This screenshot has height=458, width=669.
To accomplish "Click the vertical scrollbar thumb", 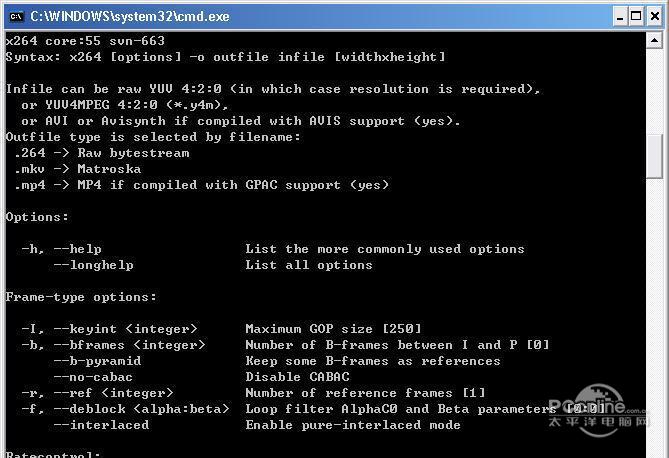I will (x=654, y=155).
